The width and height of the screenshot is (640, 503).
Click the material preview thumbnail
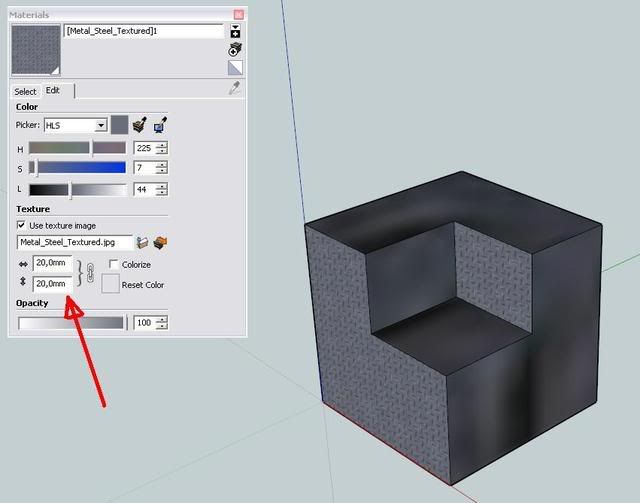(36, 51)
